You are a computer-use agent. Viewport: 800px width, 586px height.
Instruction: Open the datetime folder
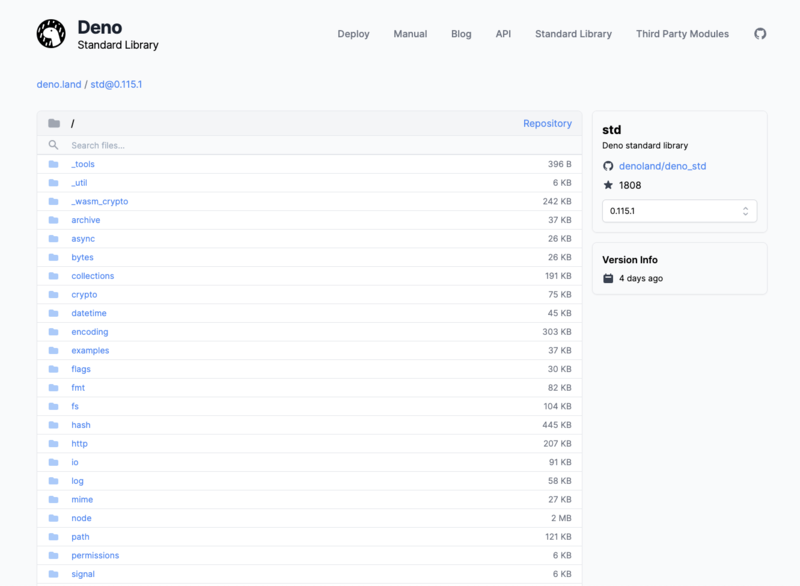89,313
